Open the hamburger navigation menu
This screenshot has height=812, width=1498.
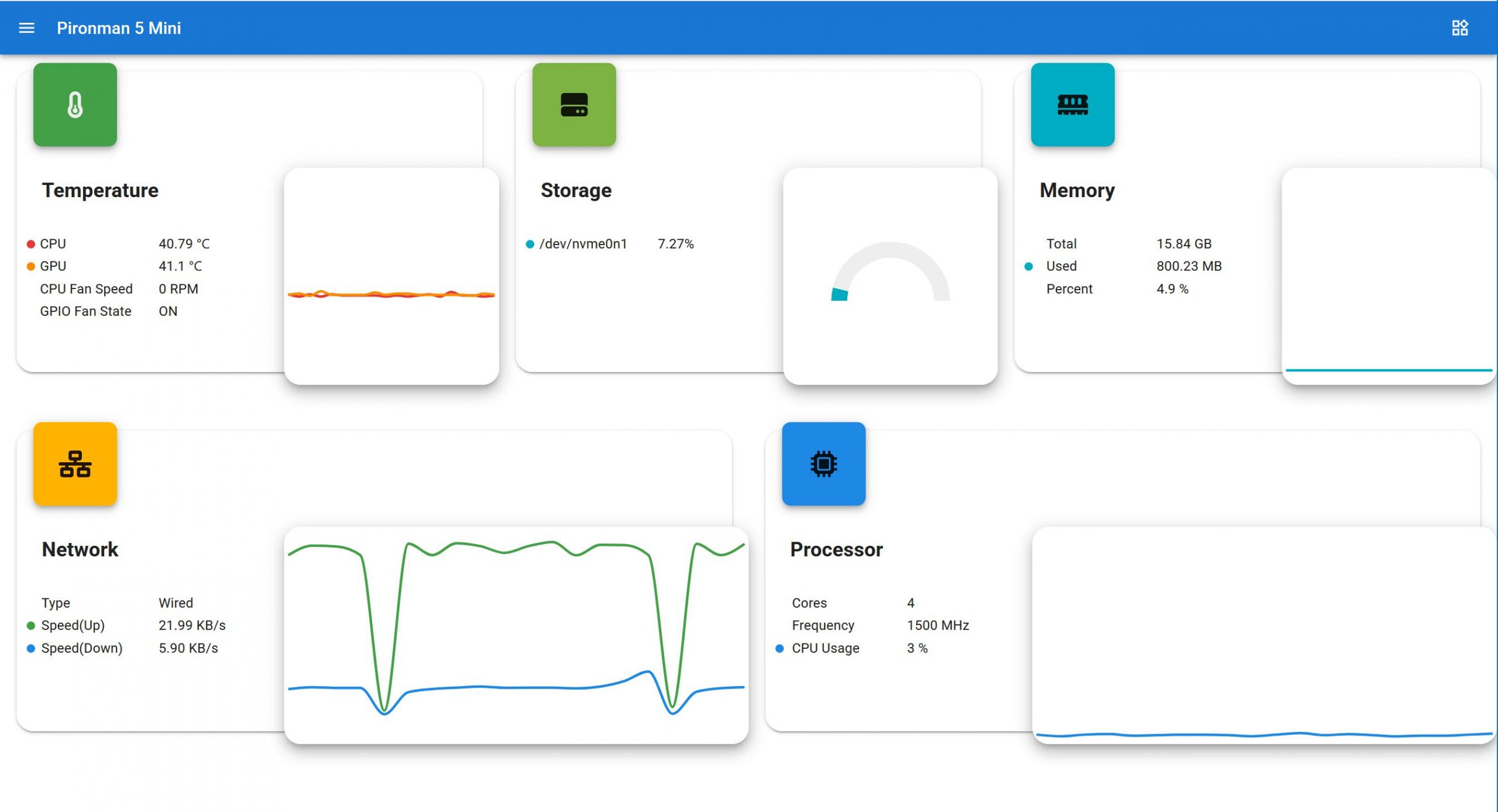point(27,28)
